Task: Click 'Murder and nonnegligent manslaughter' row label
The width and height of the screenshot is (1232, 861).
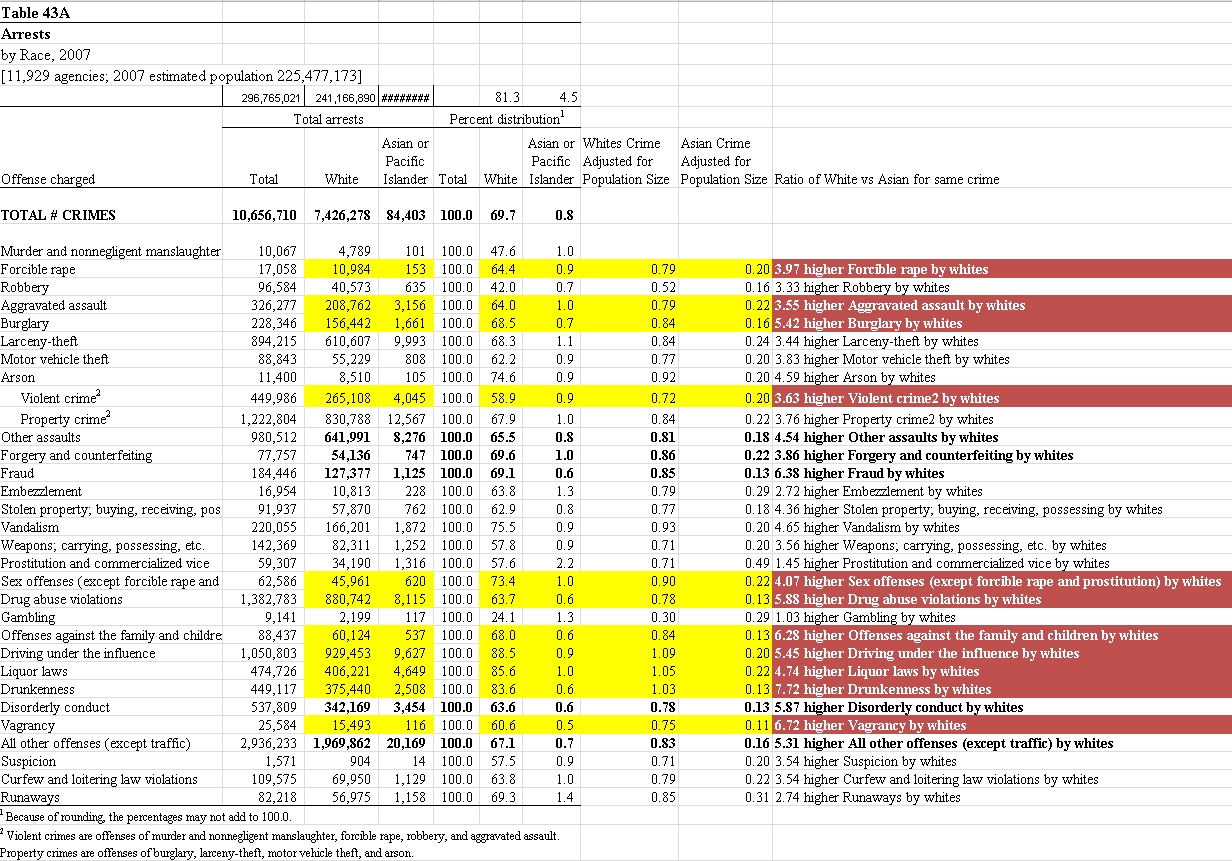Action: [111, 251]
